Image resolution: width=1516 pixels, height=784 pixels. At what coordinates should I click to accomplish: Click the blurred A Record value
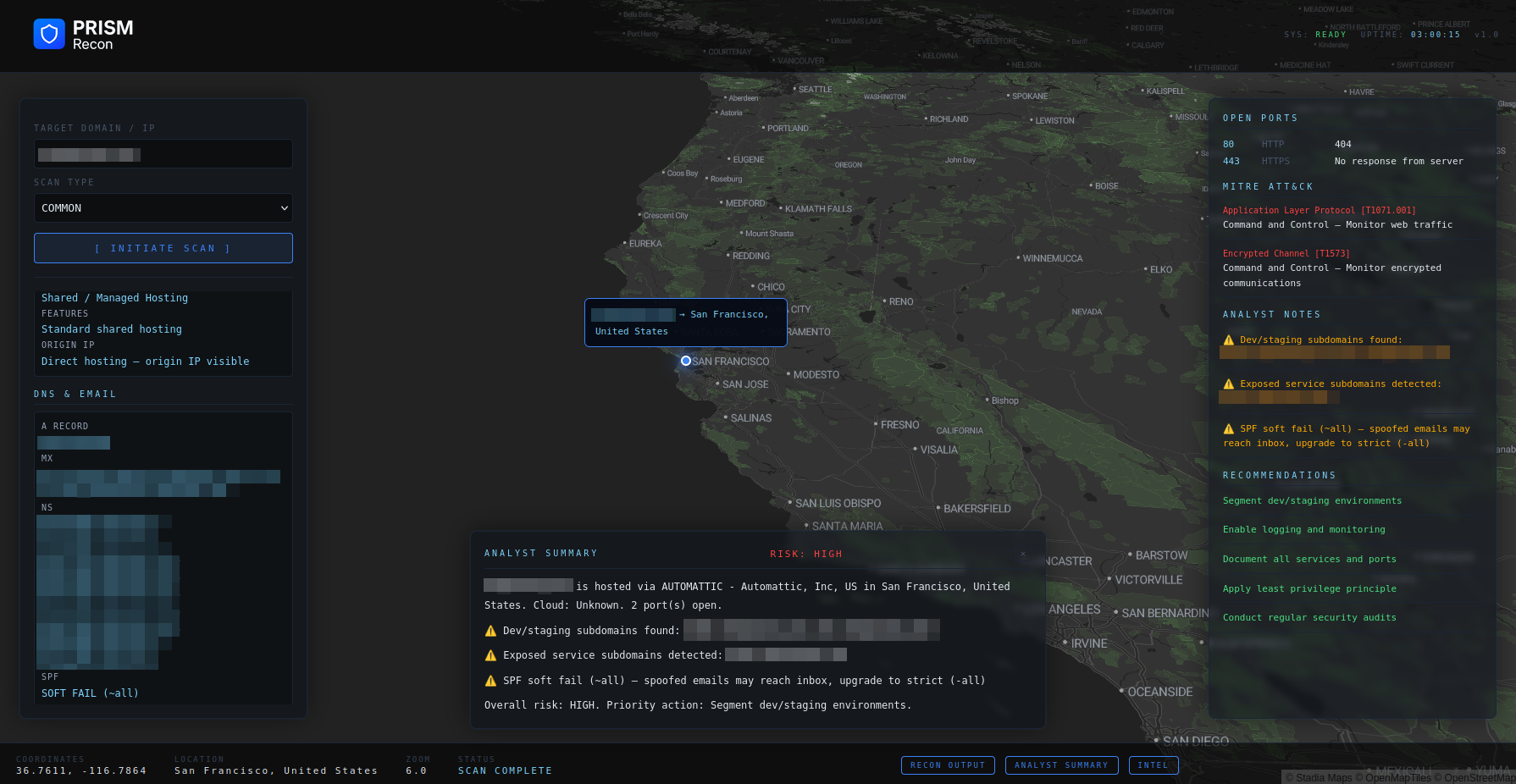point(74,443)
